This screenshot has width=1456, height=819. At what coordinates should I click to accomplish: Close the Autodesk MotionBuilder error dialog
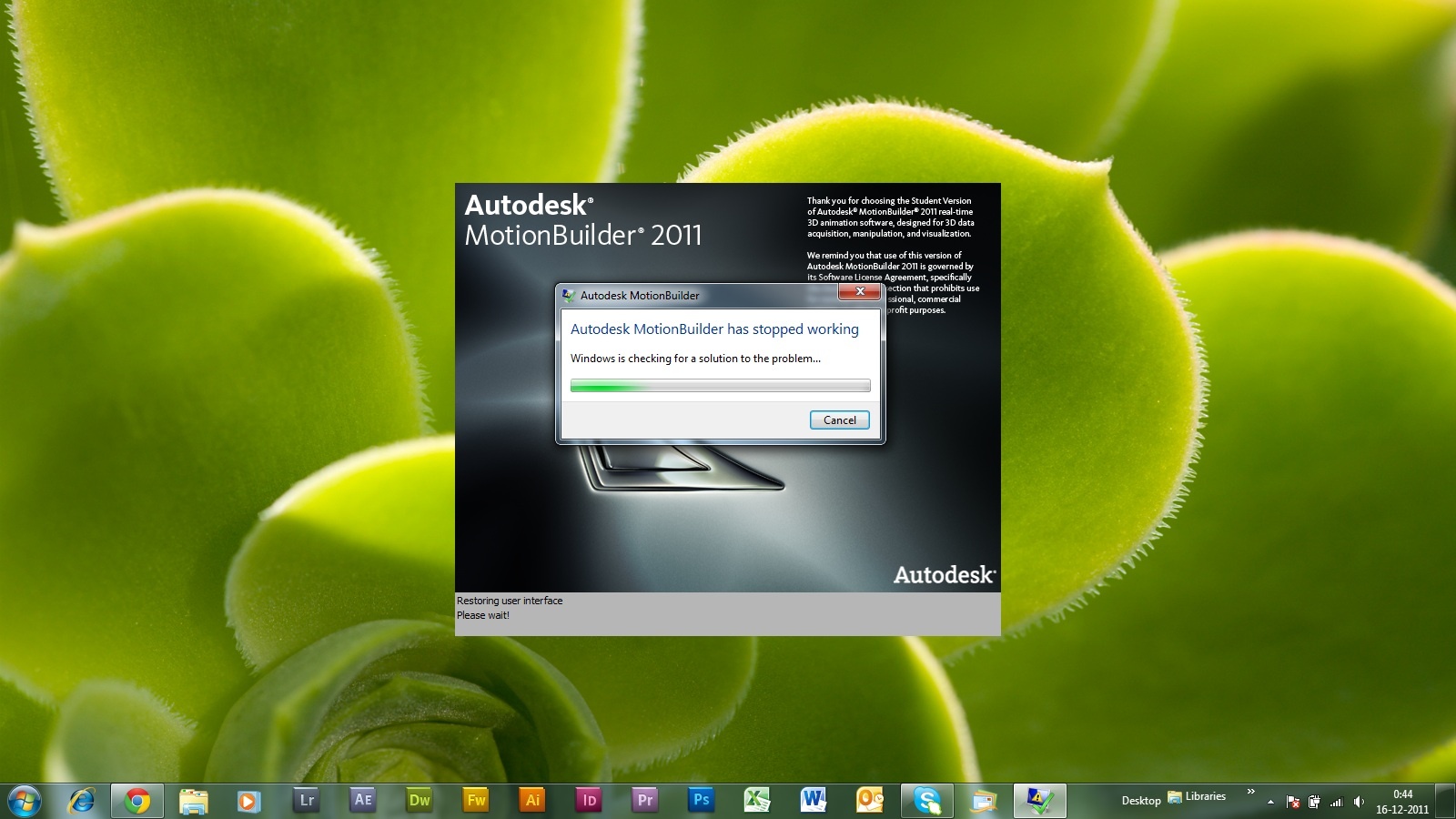859,291
